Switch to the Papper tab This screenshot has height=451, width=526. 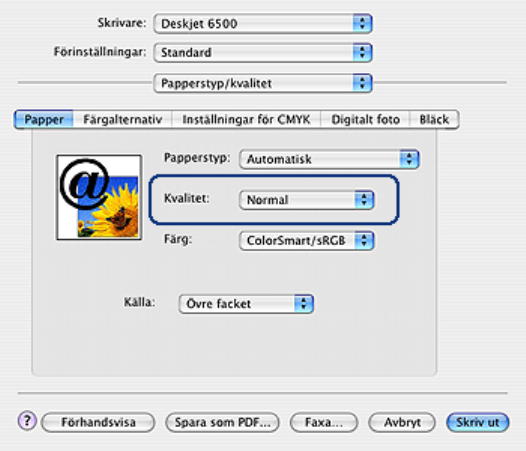44,119
